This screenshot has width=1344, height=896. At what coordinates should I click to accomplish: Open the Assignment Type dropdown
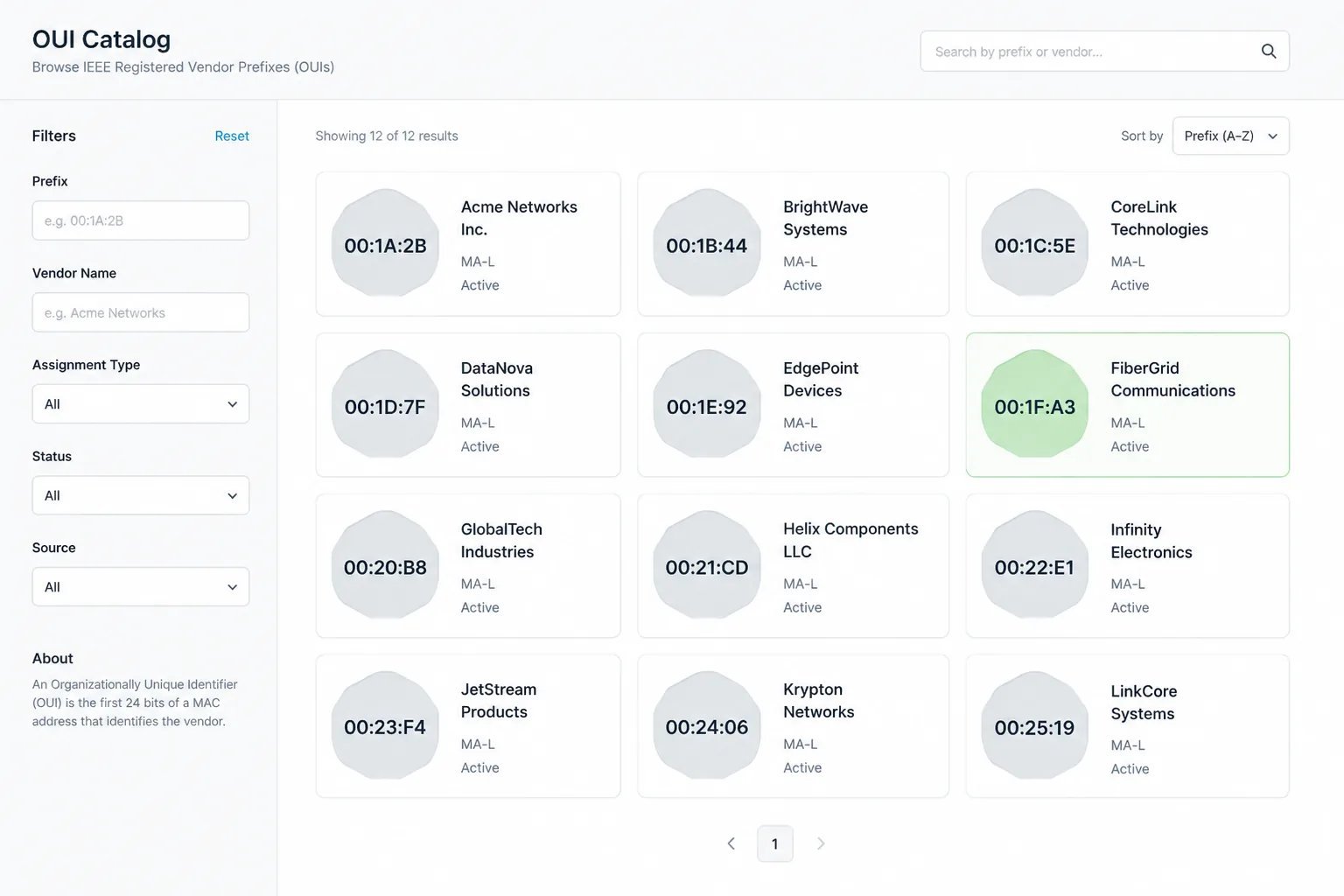click(x=141, y=404)
